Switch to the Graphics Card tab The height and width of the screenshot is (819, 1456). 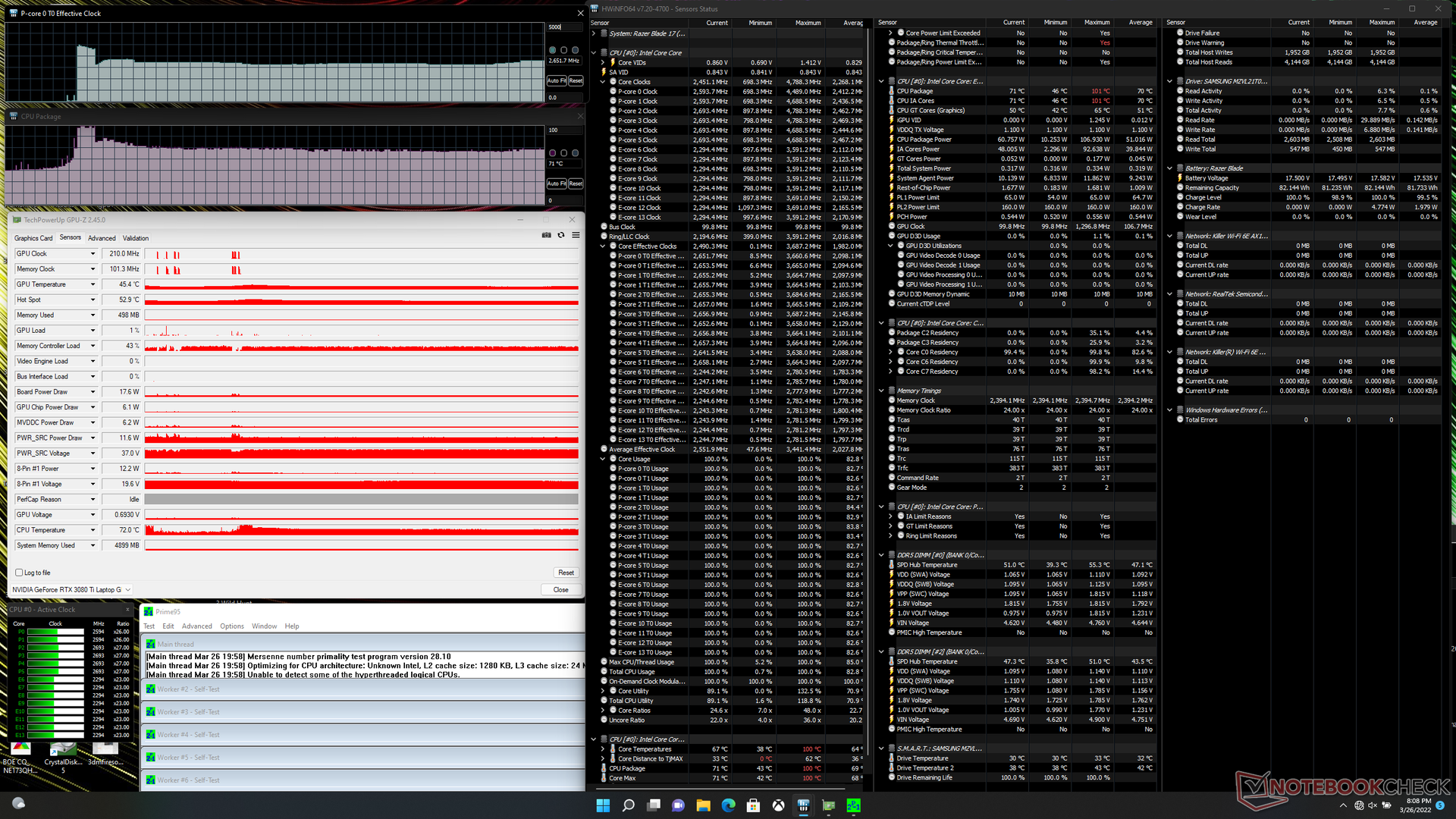point(33,238)
